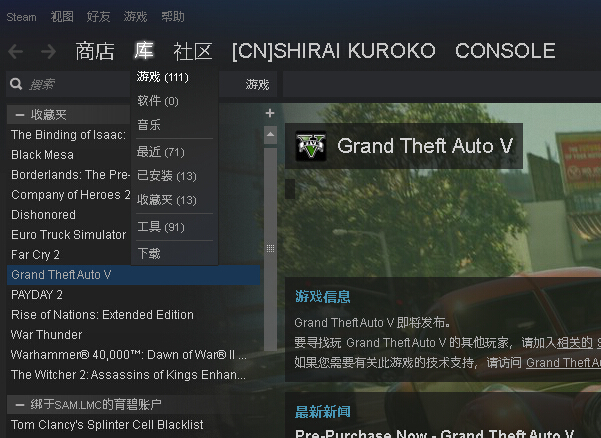Open the 游戏 filter dropdown beside search

[x=257, y=84]
